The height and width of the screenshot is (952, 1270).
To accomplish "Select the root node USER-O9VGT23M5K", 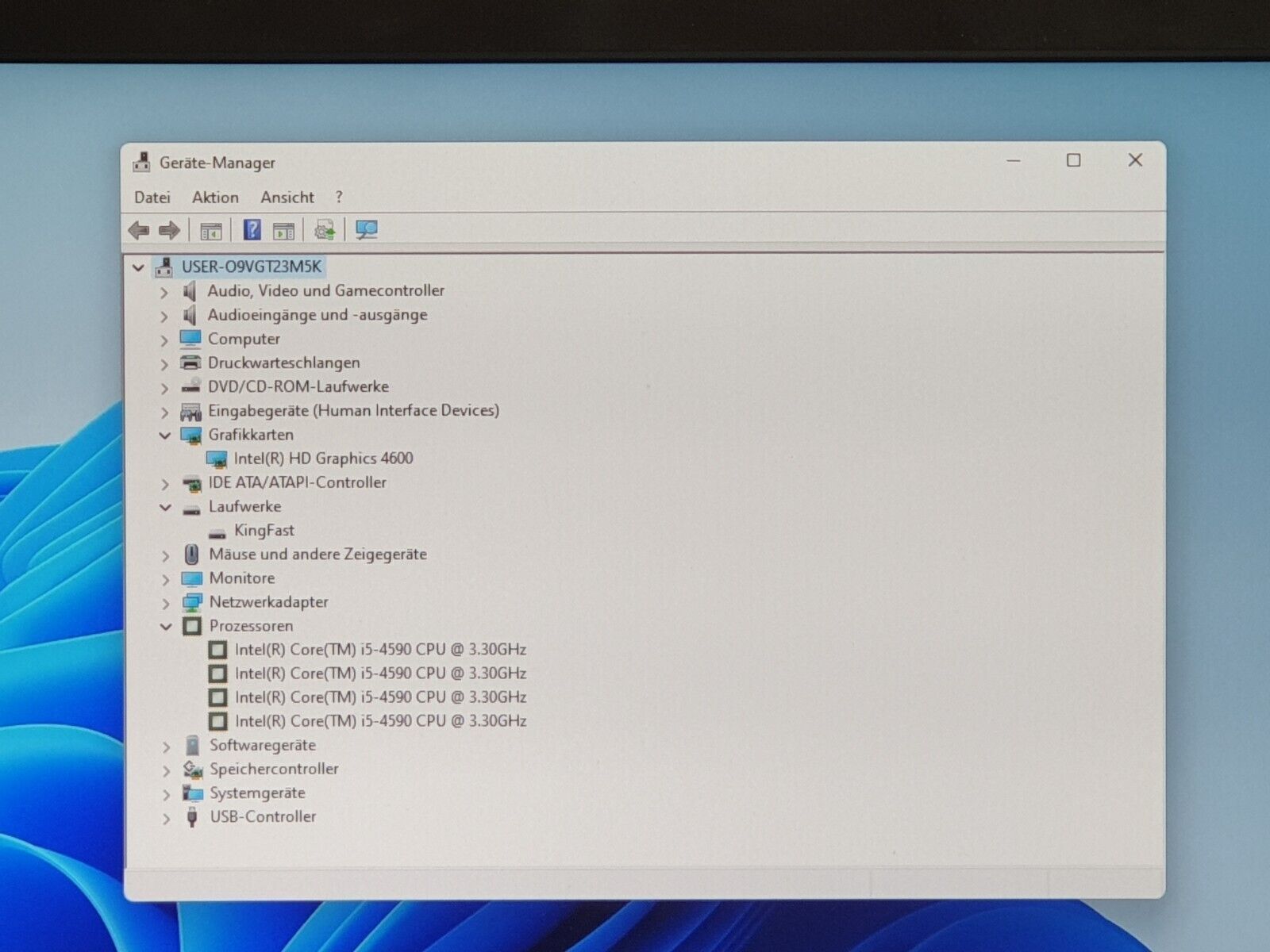I will pos(251,267).
